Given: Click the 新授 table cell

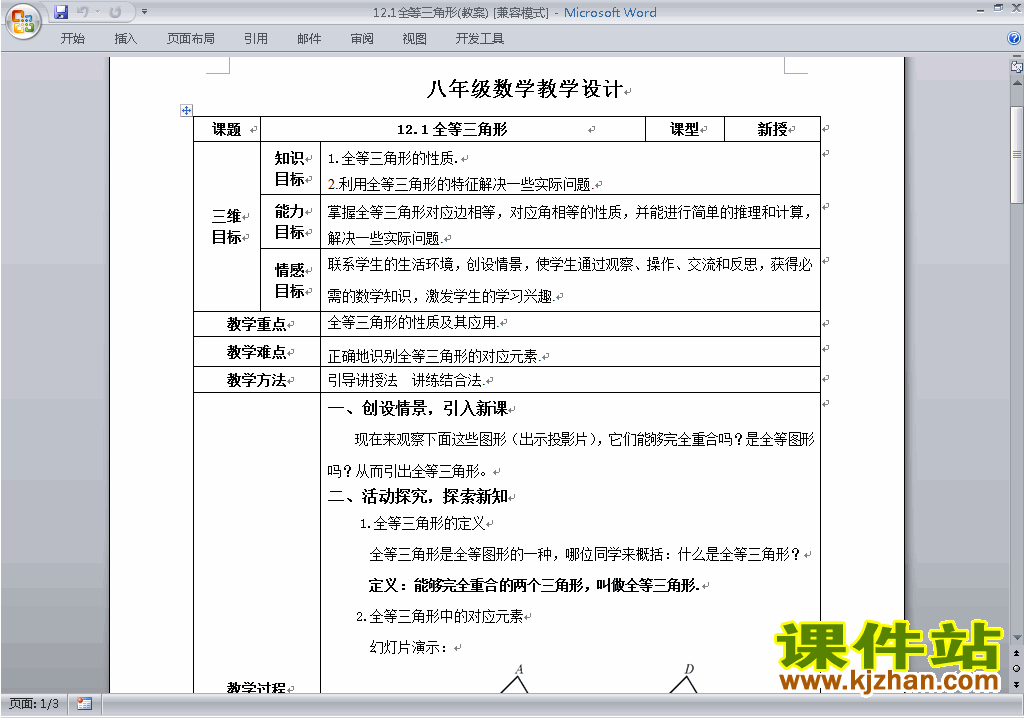Looking at the screenshot, I should click(x=772, y=129).
